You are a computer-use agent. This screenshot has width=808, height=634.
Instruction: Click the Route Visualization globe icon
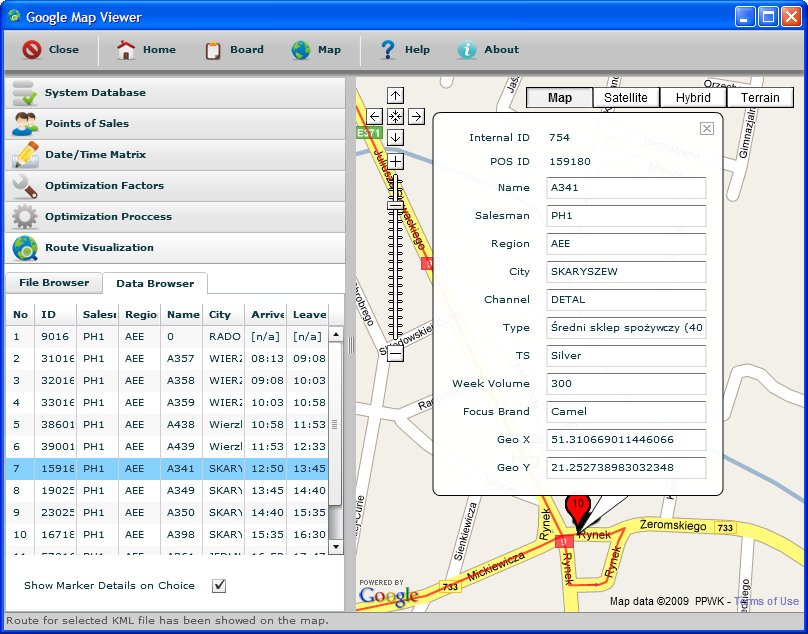click(x=25, y=248)
